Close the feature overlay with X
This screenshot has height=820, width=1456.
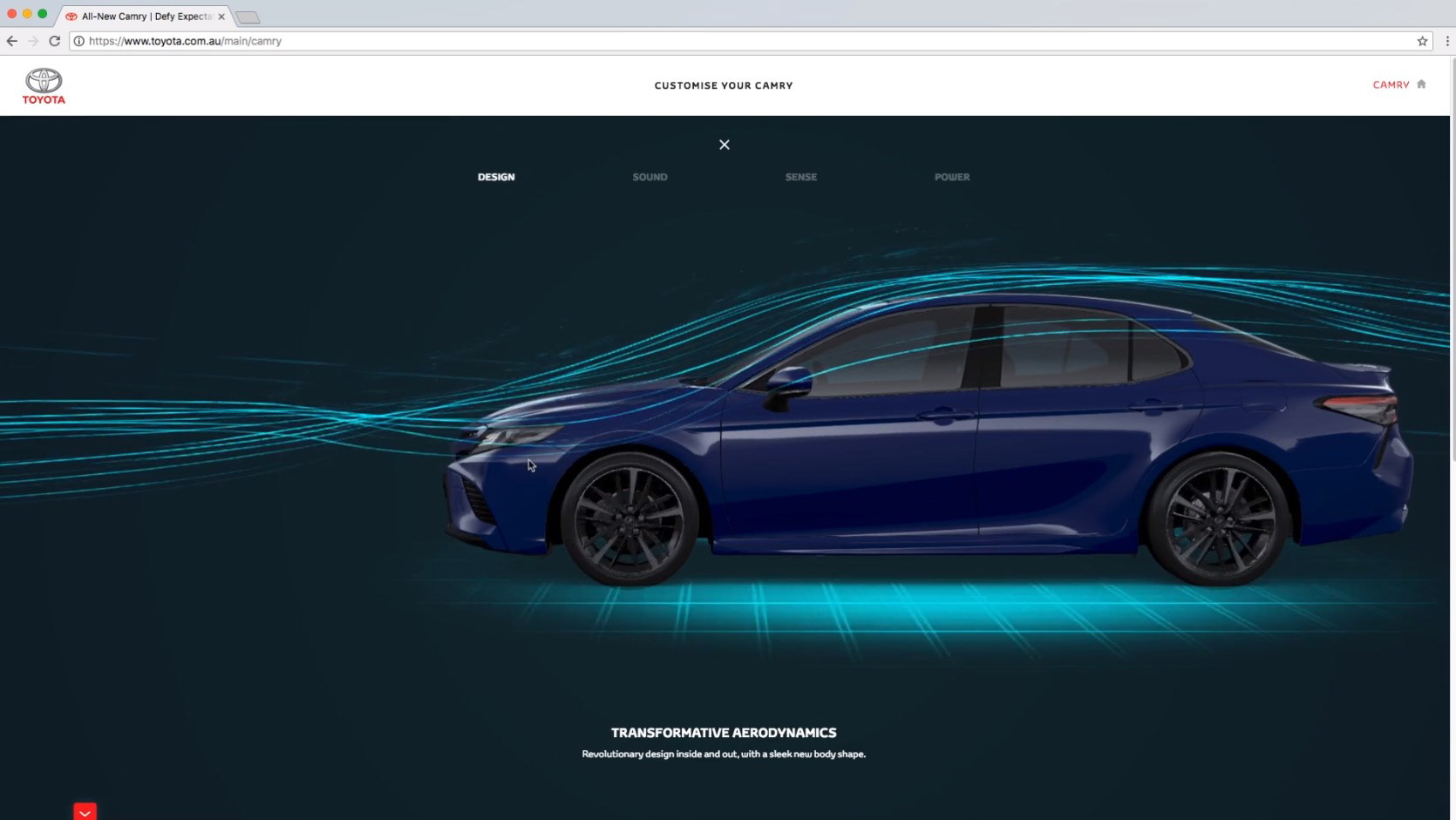tap(725, 145)
